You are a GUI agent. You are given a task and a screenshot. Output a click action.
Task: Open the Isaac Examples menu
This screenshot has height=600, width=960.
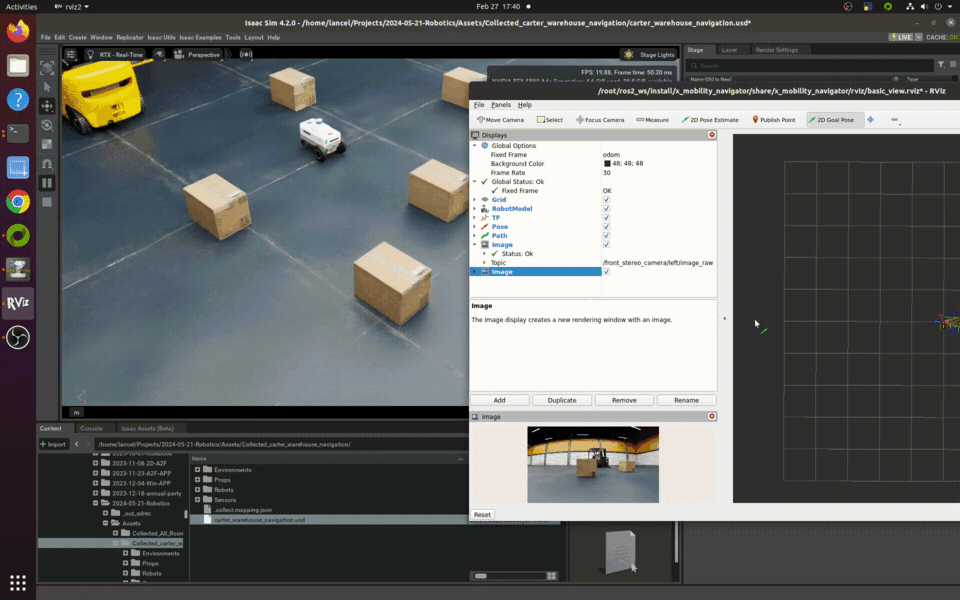(x=200, y=37)
